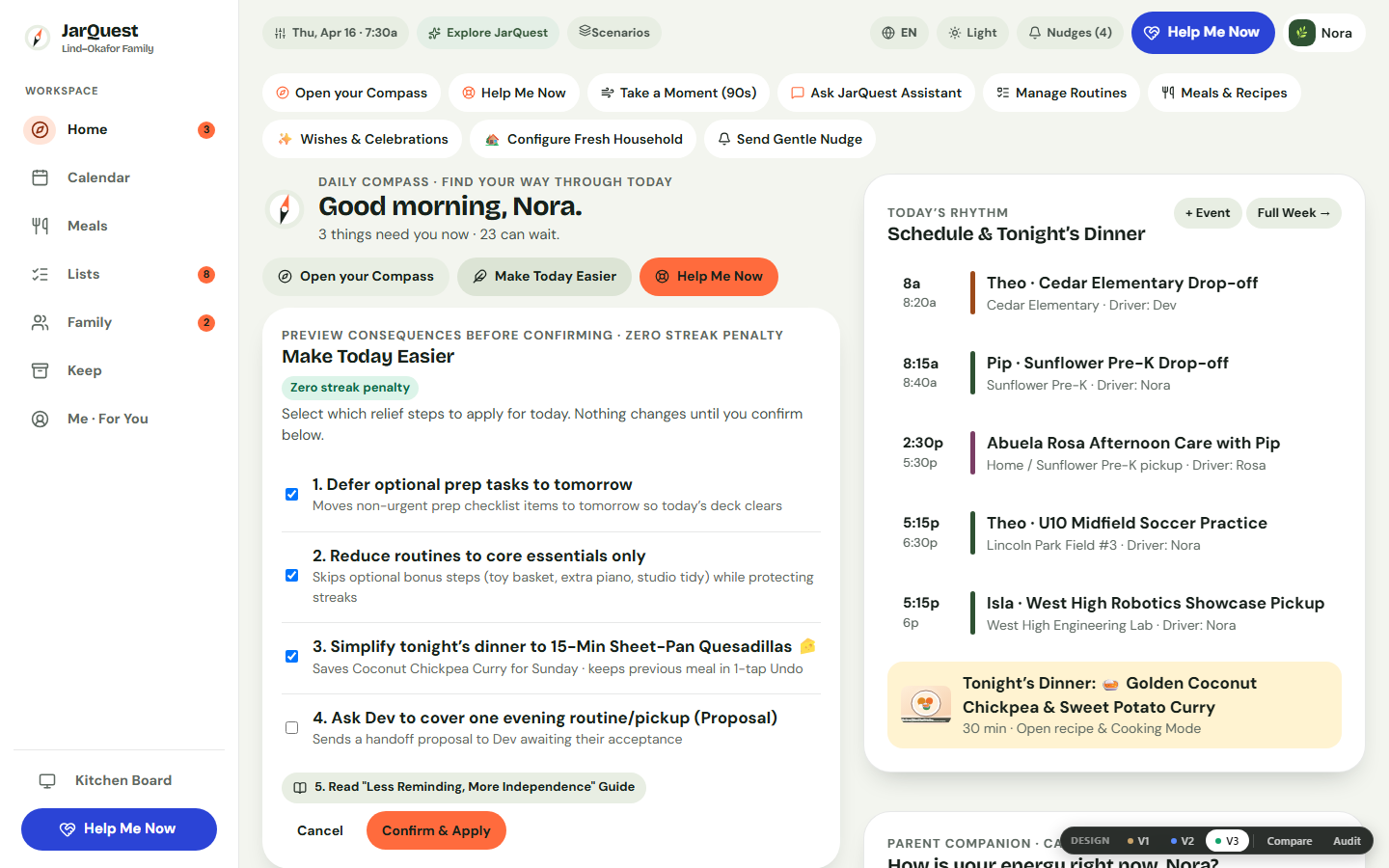Uncheck Reduce routines to core essentials
This screenshot has width=1389, height=868.
[291, 576]
